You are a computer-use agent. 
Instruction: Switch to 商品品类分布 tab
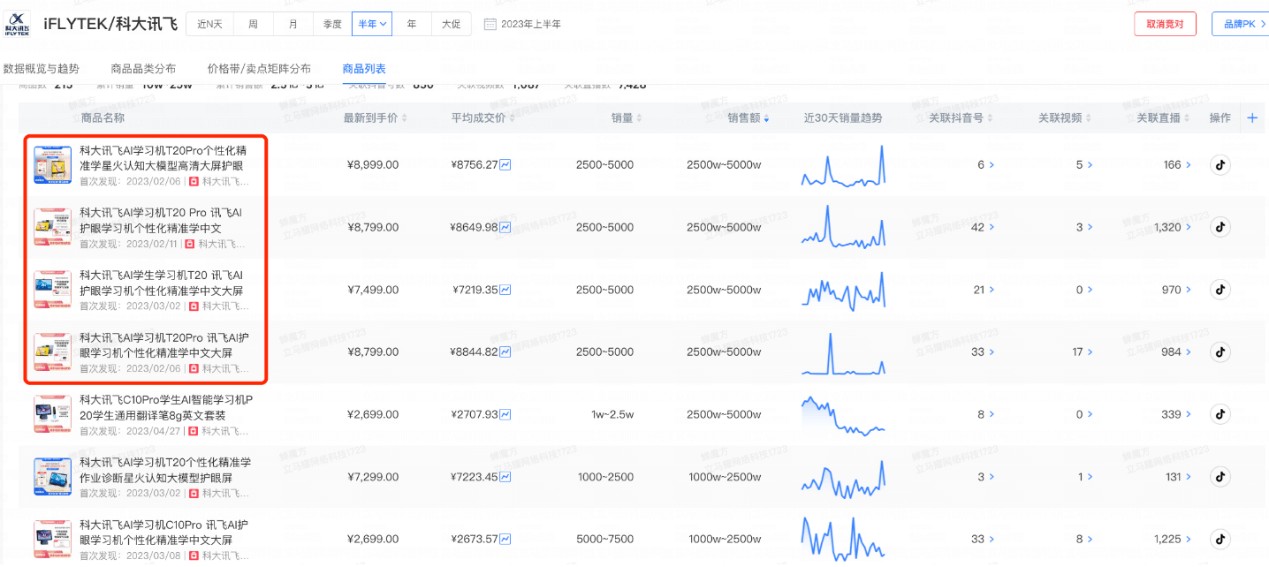tap(143, 69)
